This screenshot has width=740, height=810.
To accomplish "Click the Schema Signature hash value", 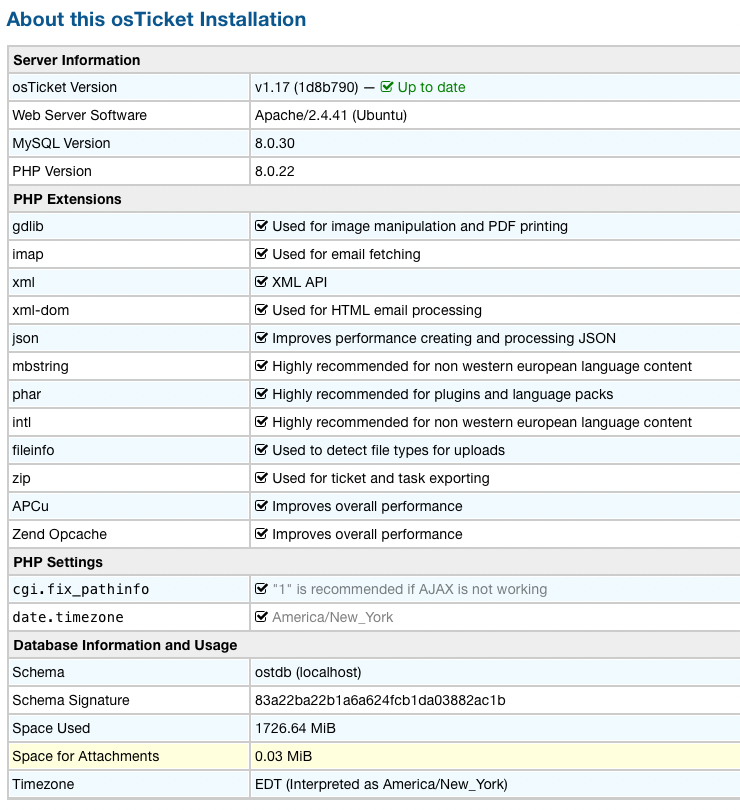I will coord(380,700).
